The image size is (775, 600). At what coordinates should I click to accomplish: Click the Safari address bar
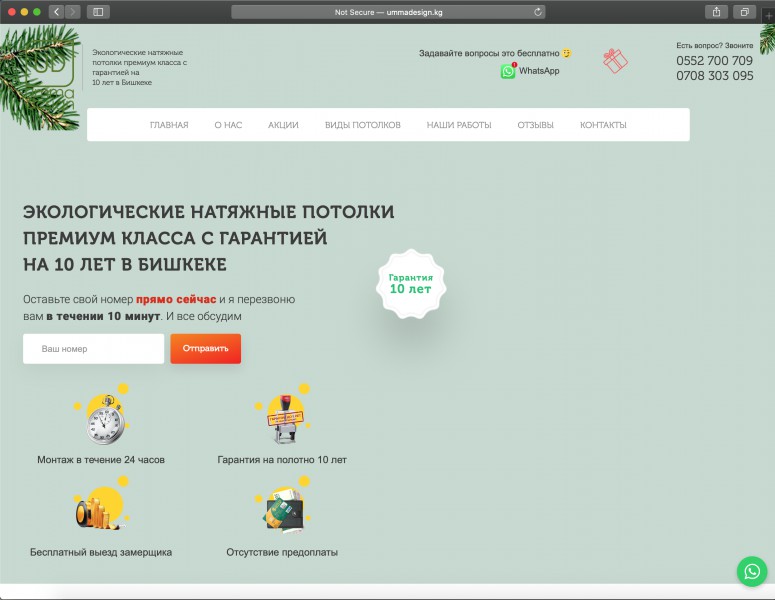[388, 12]
